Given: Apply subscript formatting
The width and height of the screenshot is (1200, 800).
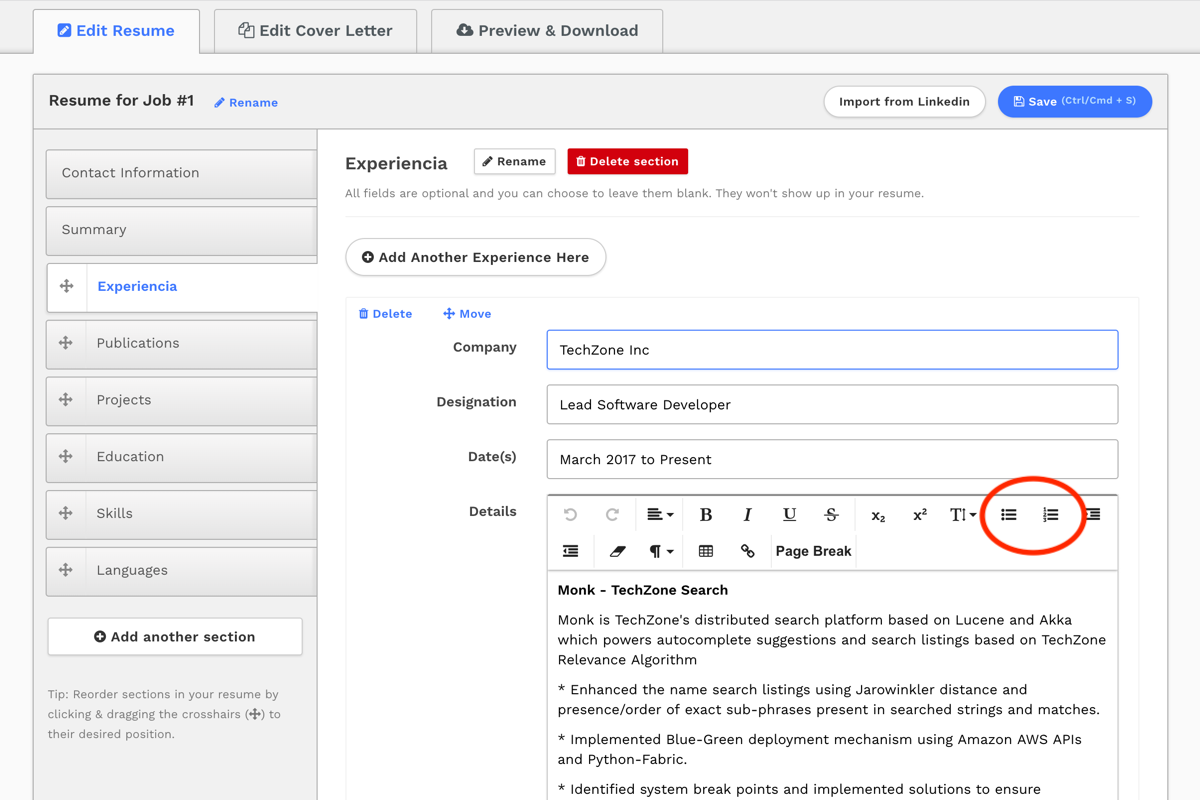Looking at the screenshot, I should click(877, 514).
